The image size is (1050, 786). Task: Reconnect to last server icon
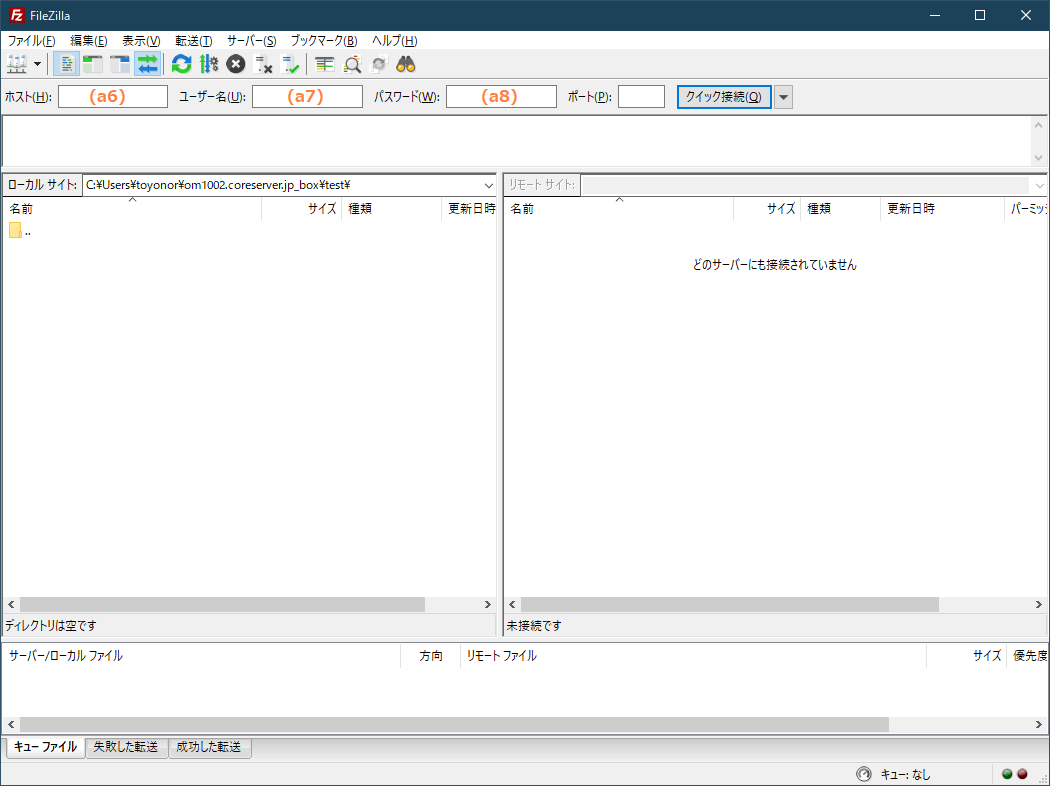tap(290, 64)
